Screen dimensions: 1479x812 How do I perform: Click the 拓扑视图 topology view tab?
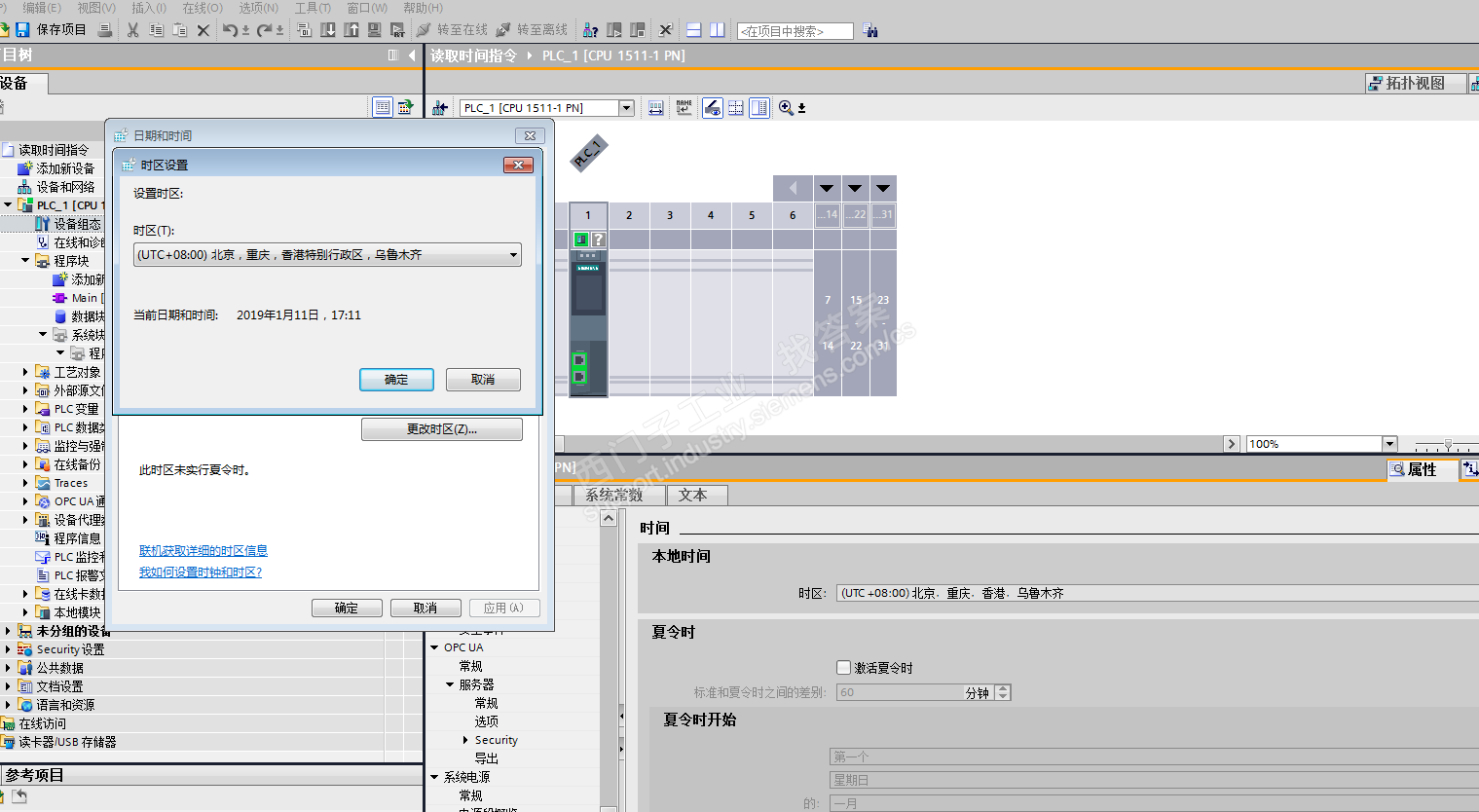click(x=1416, y=84)
